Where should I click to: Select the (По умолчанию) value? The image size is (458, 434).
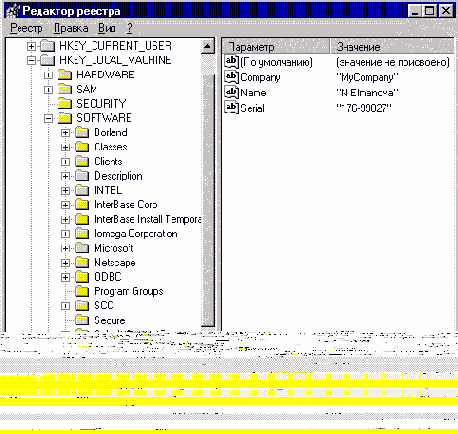pos(276,62)
